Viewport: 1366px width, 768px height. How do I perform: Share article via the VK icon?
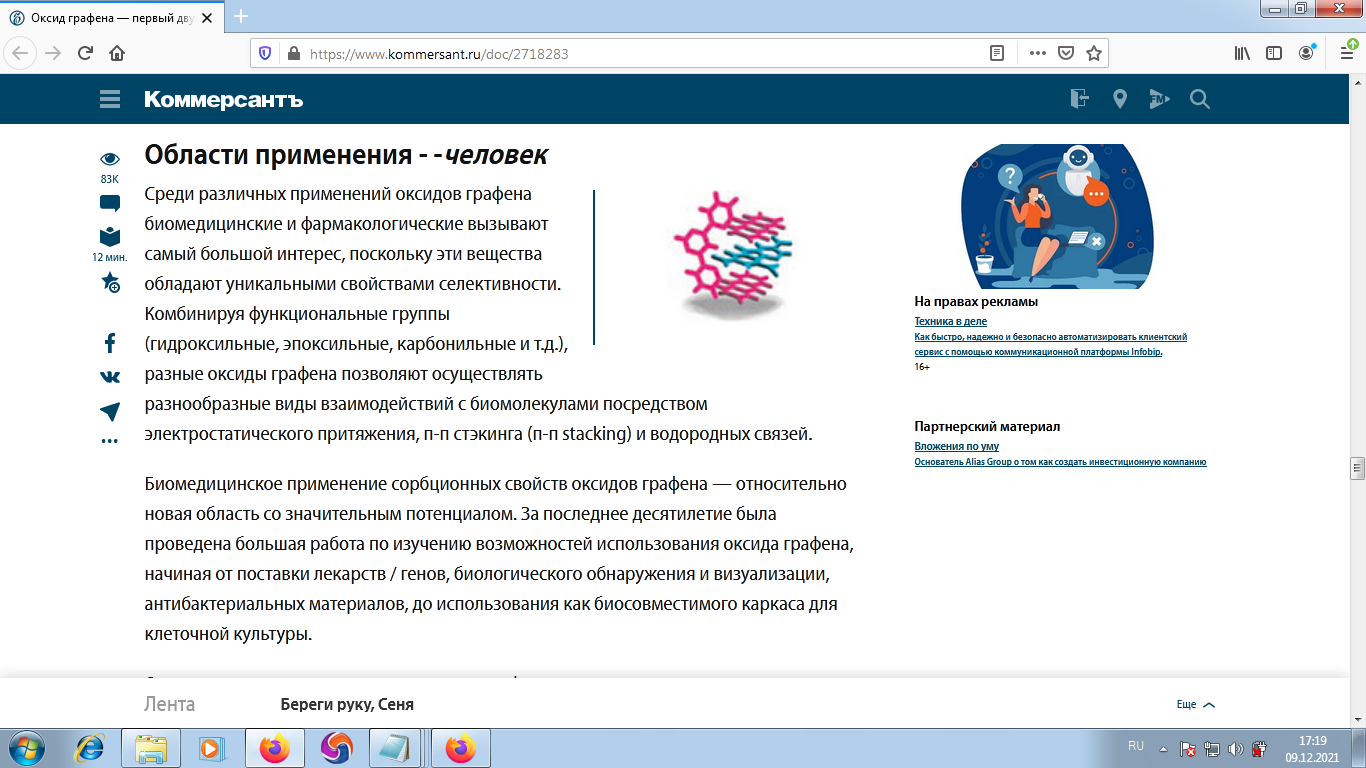point(109,378)
